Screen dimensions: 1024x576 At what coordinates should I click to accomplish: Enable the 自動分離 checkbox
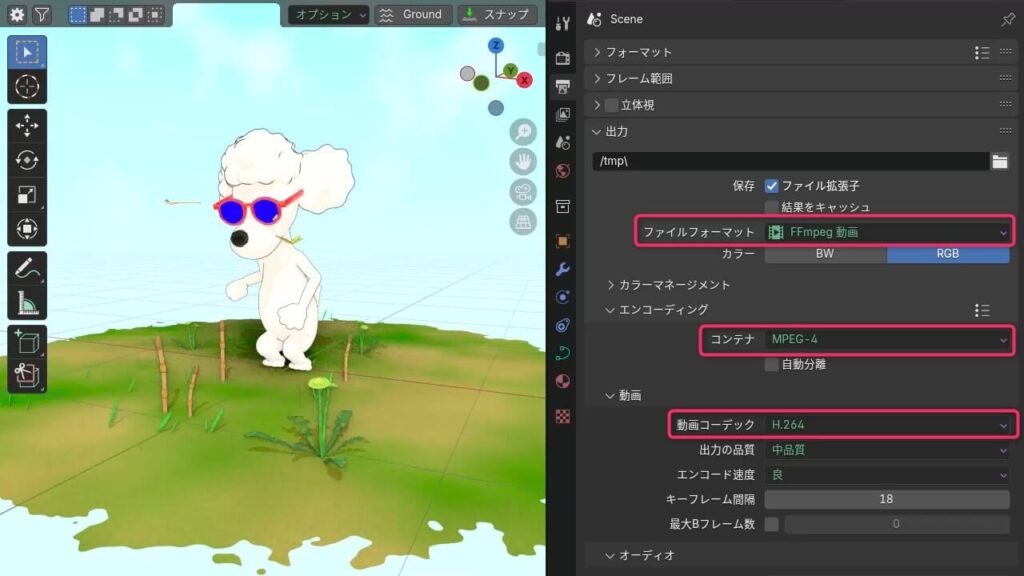(x=771, y=364)
